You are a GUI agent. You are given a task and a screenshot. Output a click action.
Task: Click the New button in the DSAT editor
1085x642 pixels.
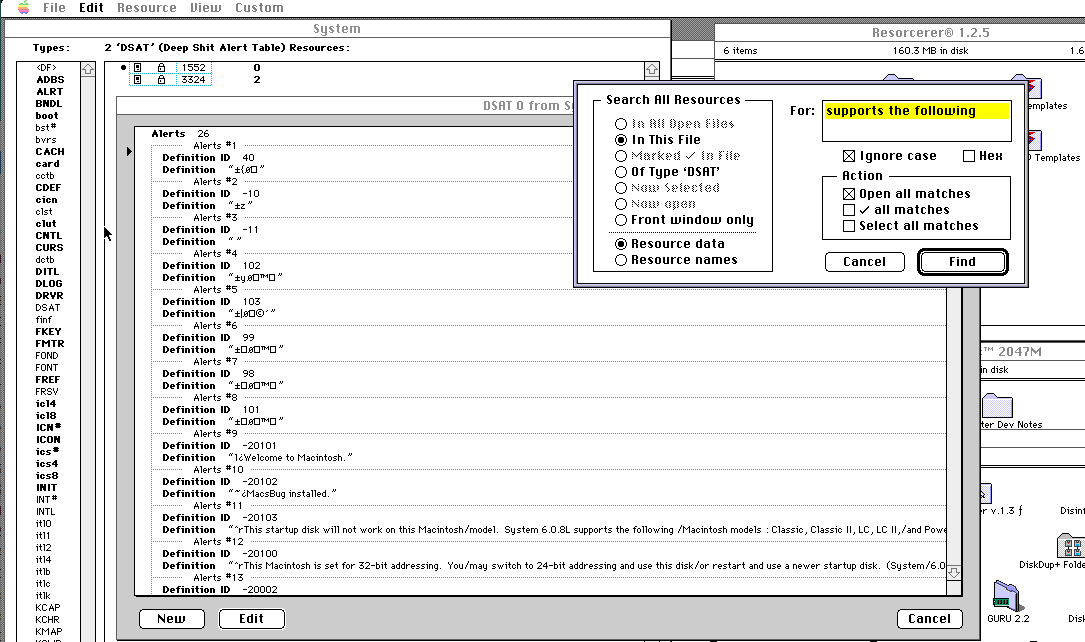point(172,619)
